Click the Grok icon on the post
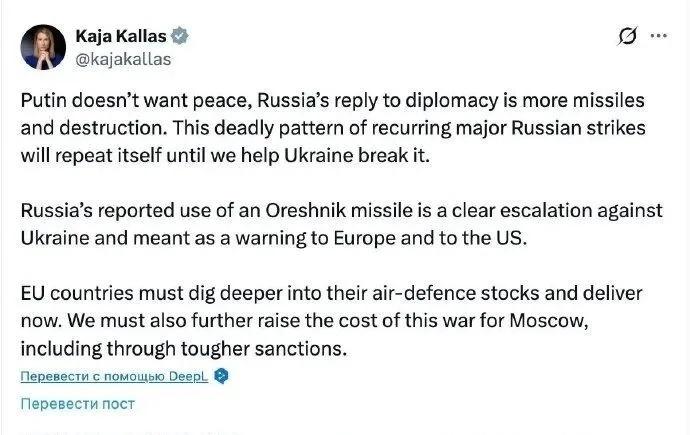 (628, 37)
